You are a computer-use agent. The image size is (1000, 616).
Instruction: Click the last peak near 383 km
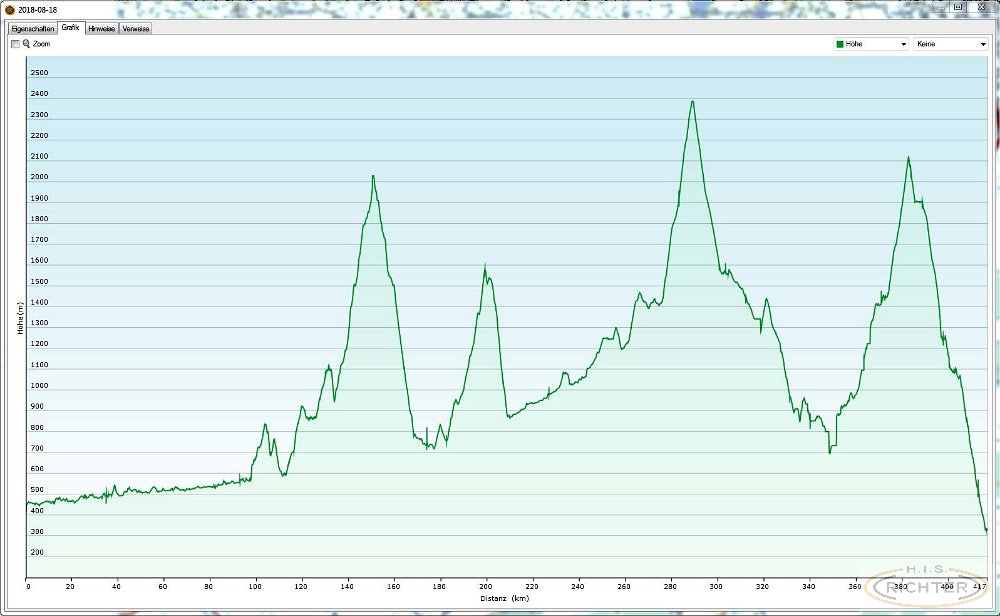(x=907, y=158)
